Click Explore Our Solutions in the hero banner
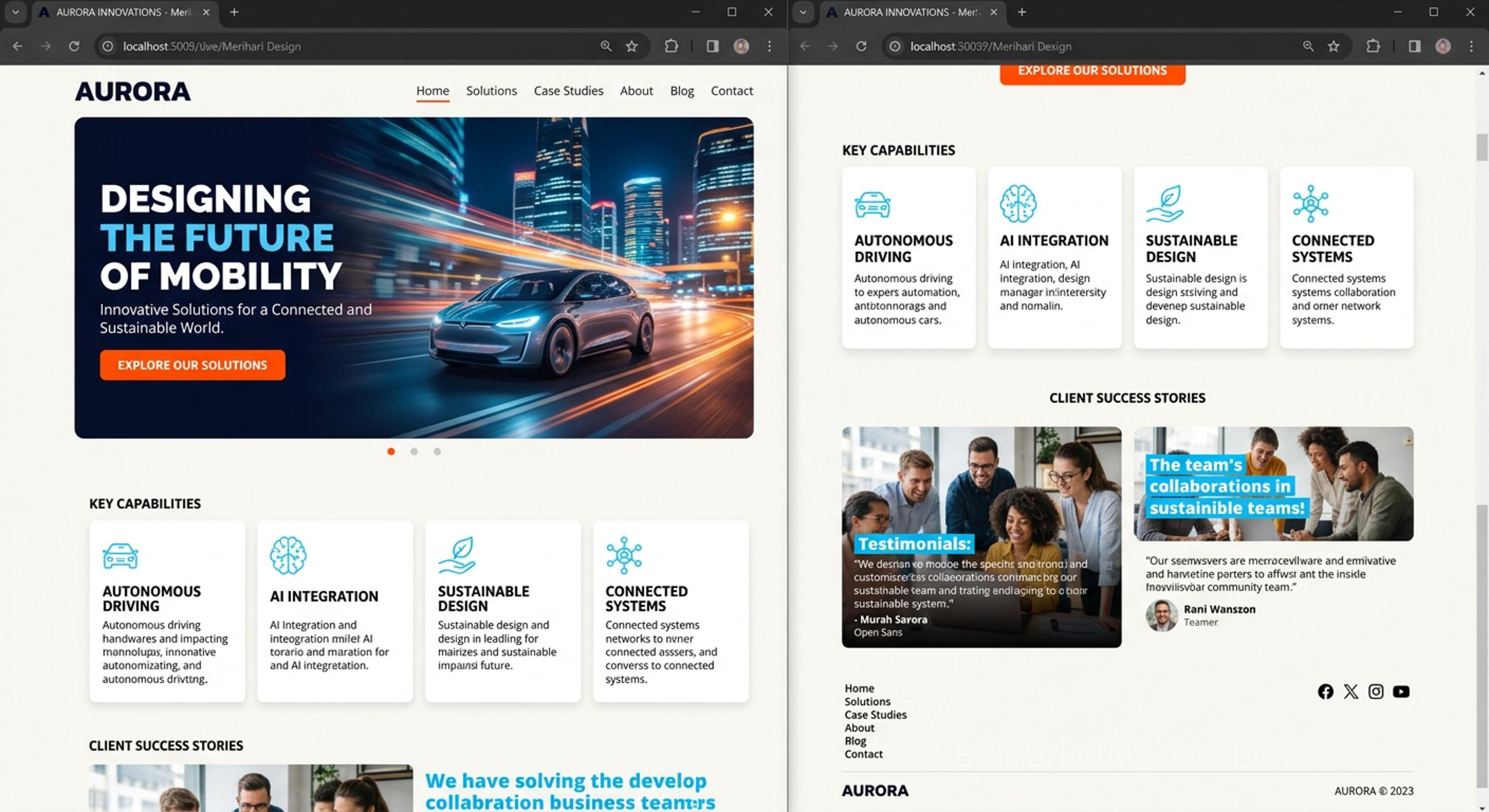Viewport: 1489px width, 812px height. (x=192, y=365)
